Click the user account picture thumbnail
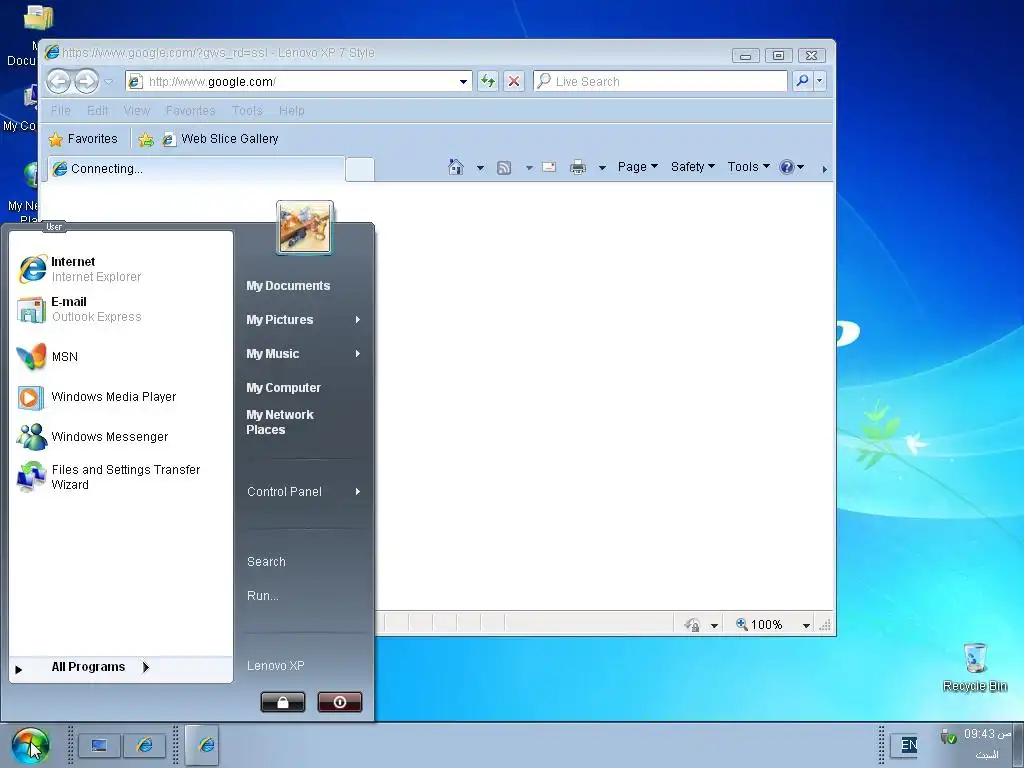Image resolution: width=1024 pixels, height=768 pixels. pos(305,227)
